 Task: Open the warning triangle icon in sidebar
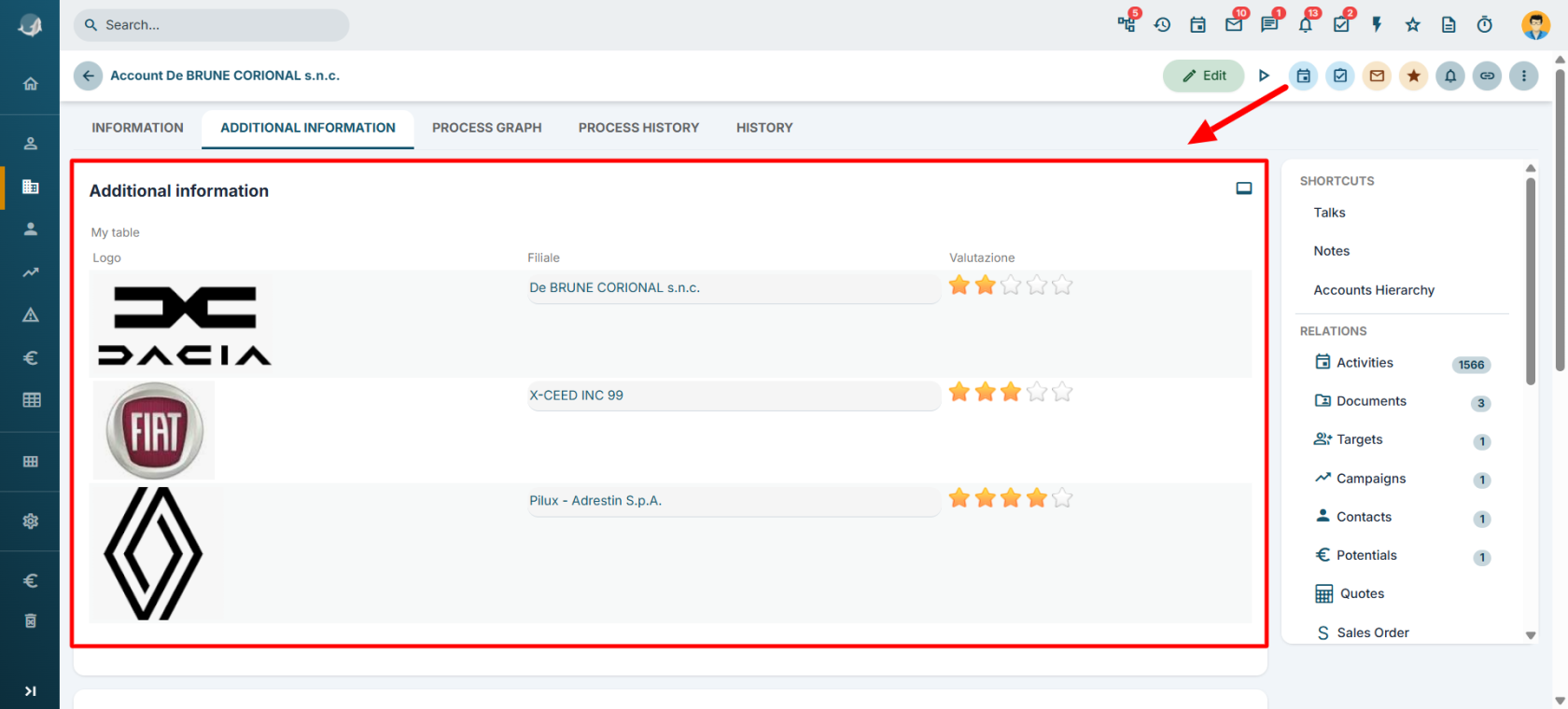(31, 314)
